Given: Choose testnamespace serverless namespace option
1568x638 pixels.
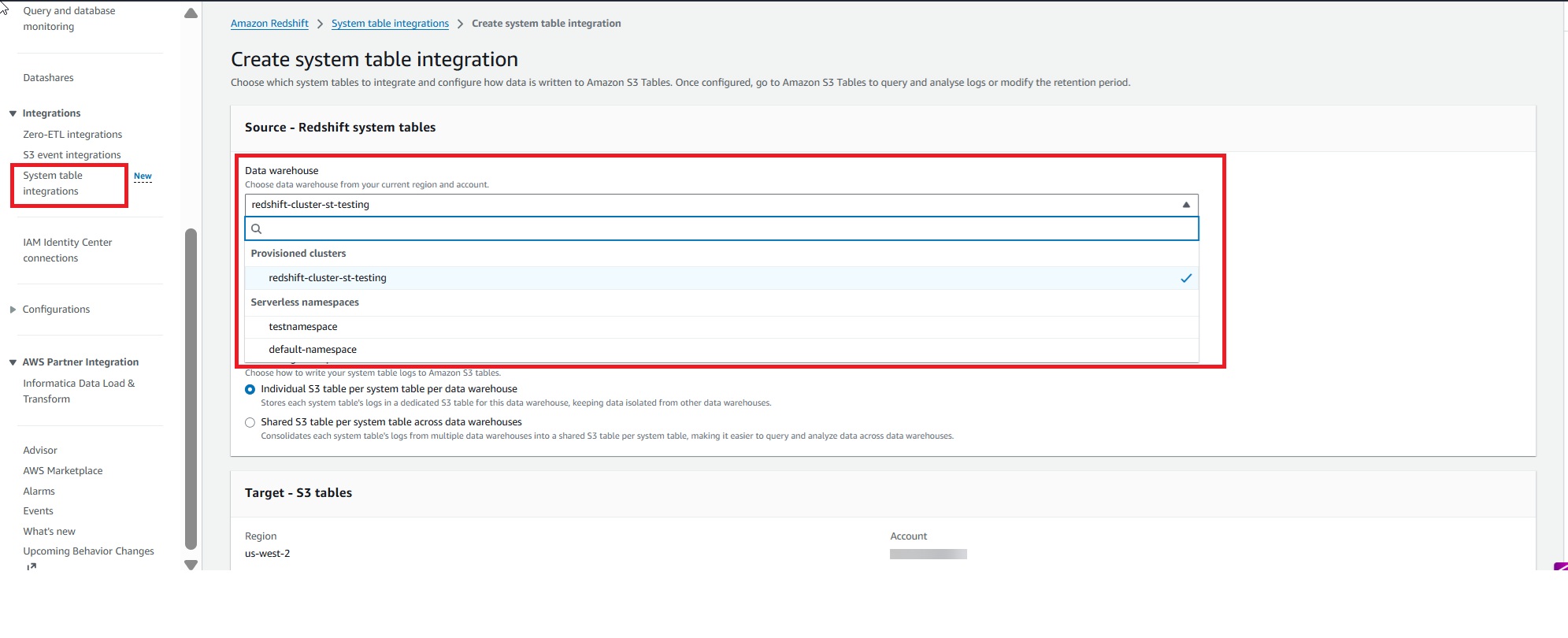Looking at the screenshot, I should tap(721, 327).
